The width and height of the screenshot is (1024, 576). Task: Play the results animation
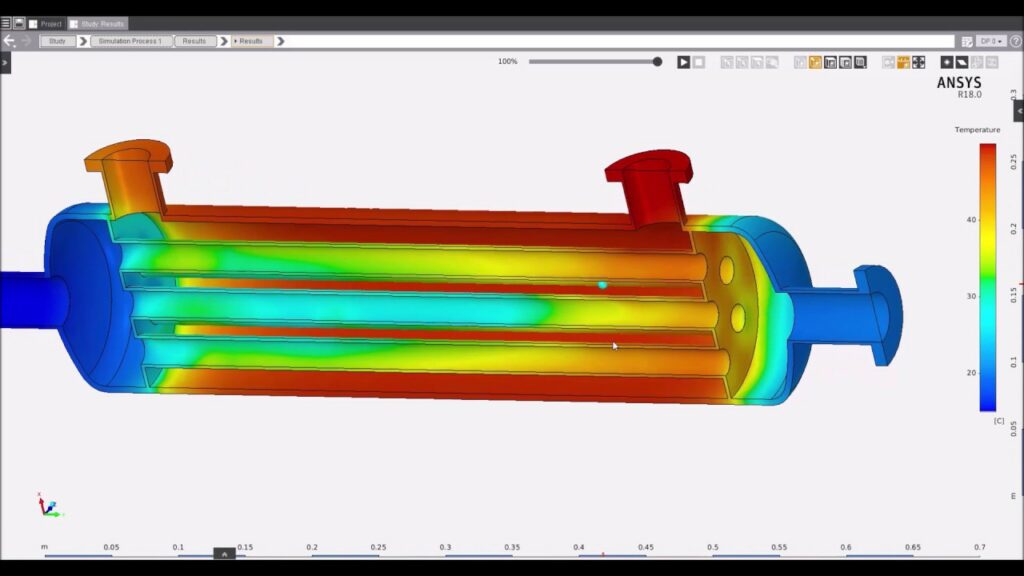683,62
